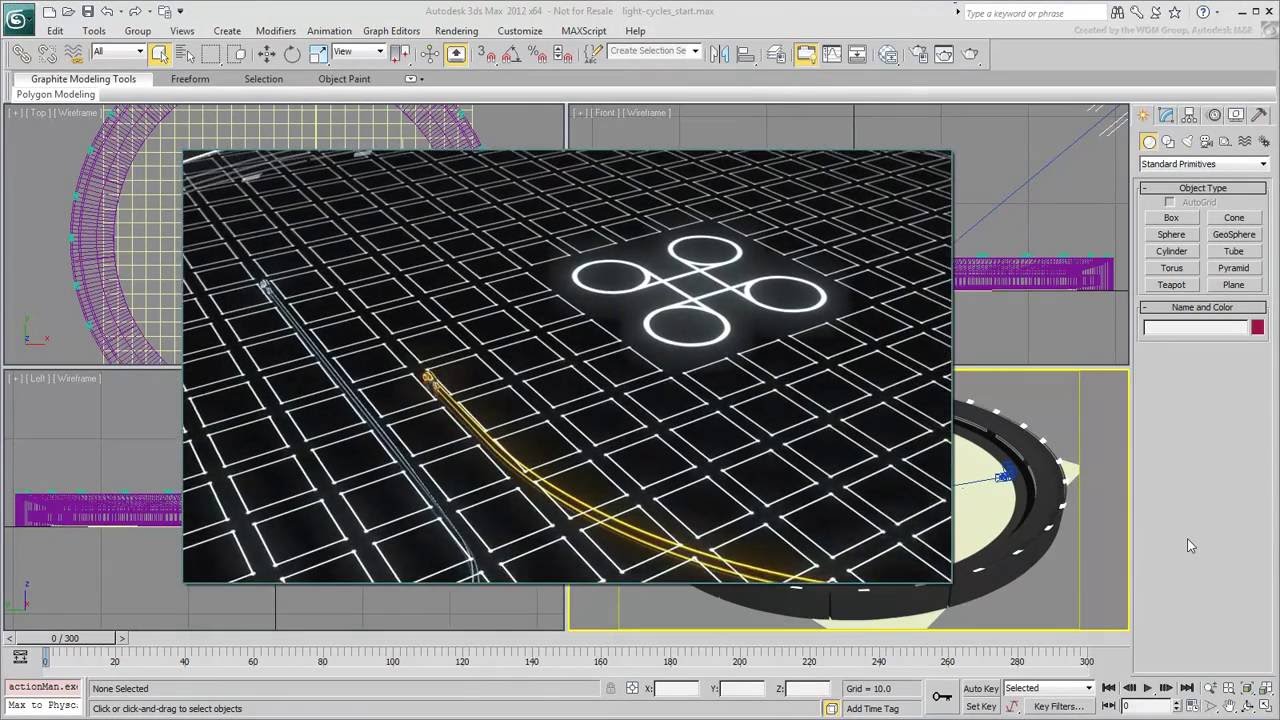
Task: Click the Set Keys large key icon
Action: tap(941, 696)
